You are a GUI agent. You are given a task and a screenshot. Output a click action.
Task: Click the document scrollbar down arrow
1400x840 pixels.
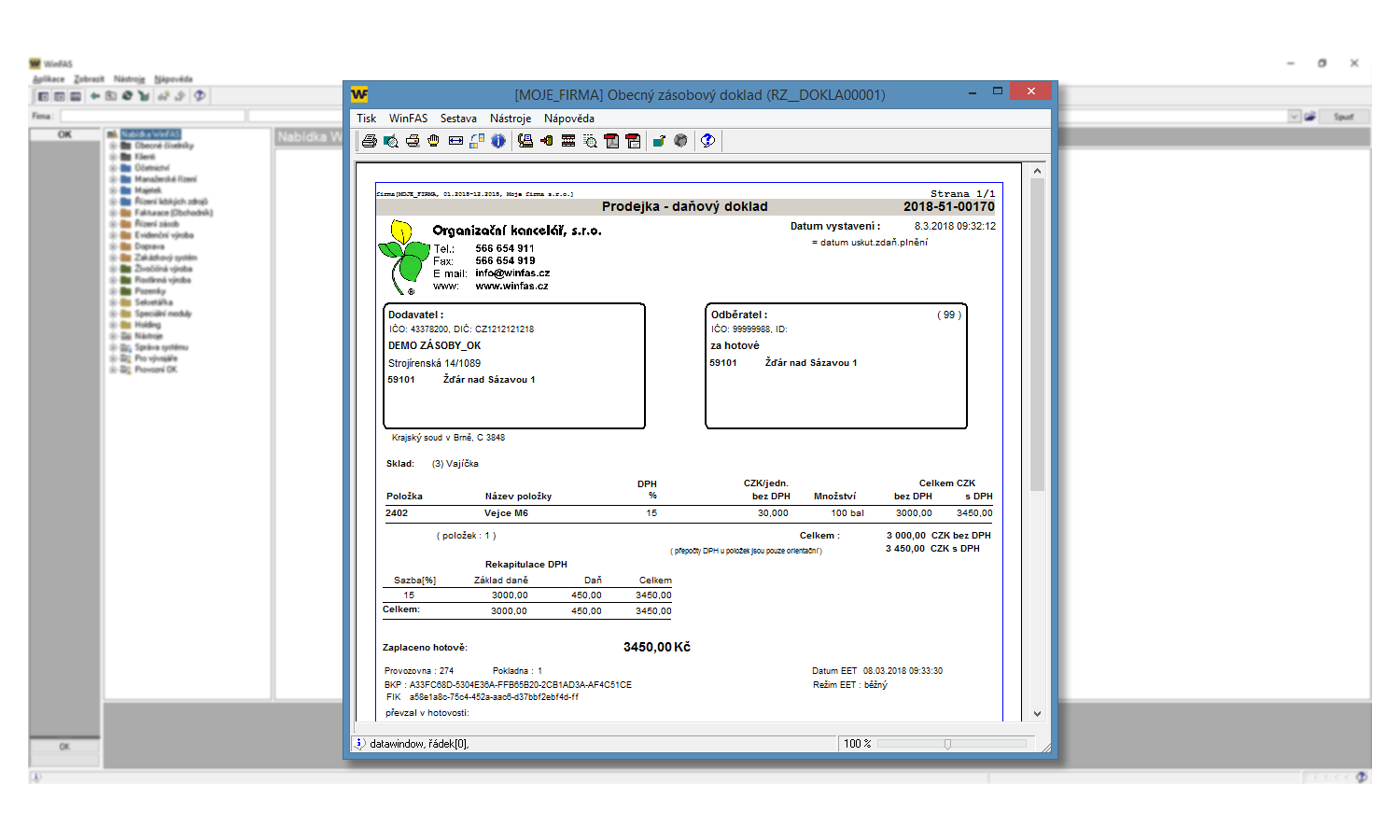pyautogui.click(x=1037, y=714)
